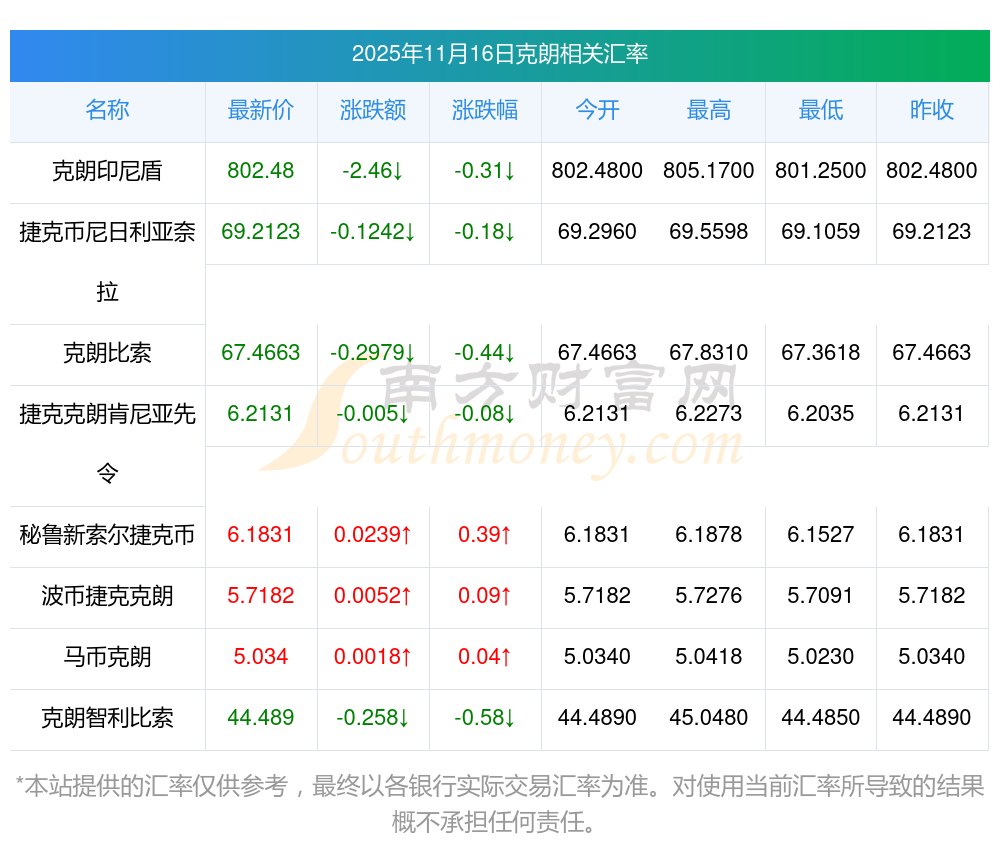Select the 秘鲁新索尔捷克币 row name
Image resolution: width=1000 pixels, height=853 pixels.
[107, 535]
